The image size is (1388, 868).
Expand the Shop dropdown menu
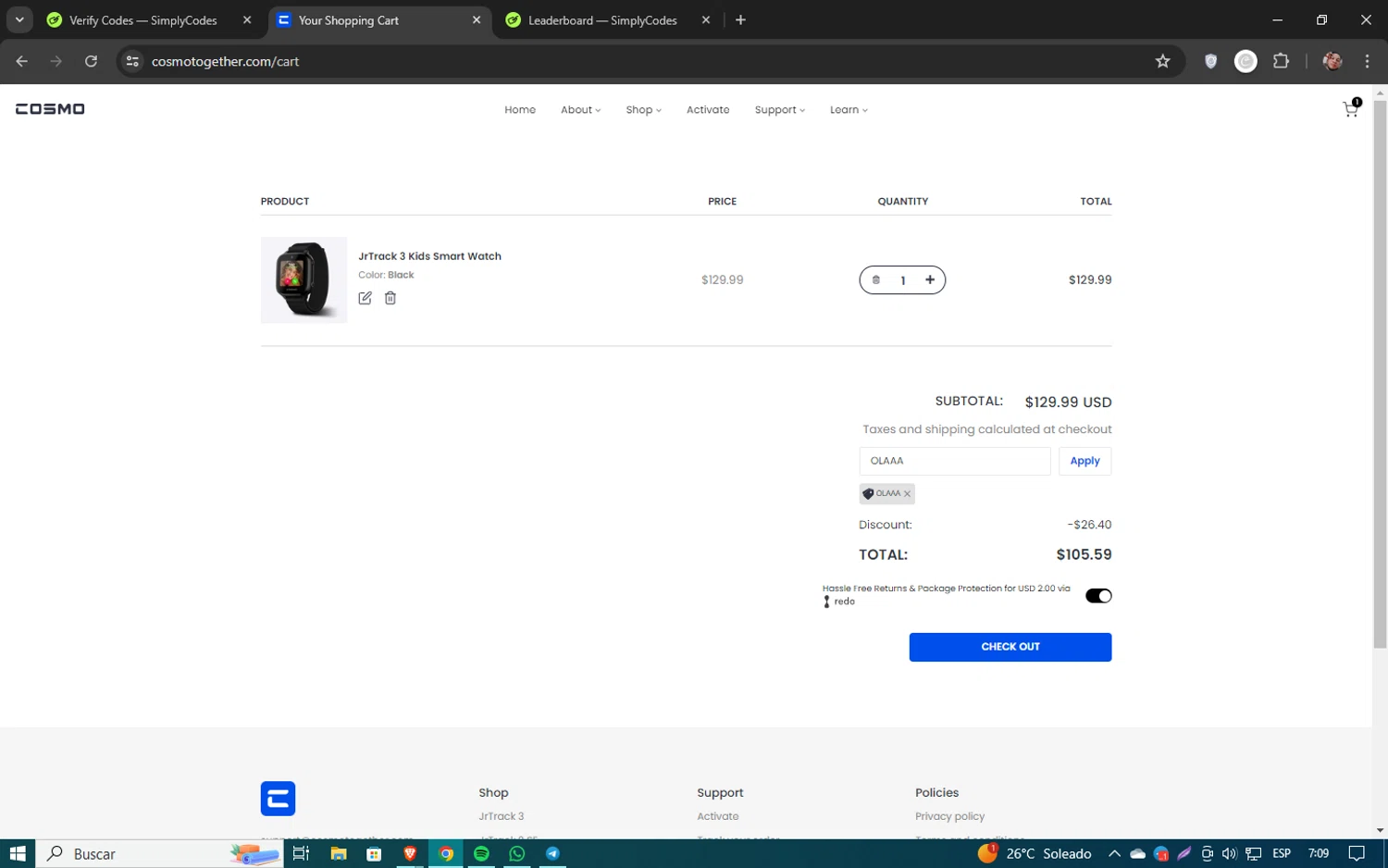(643, 109)
